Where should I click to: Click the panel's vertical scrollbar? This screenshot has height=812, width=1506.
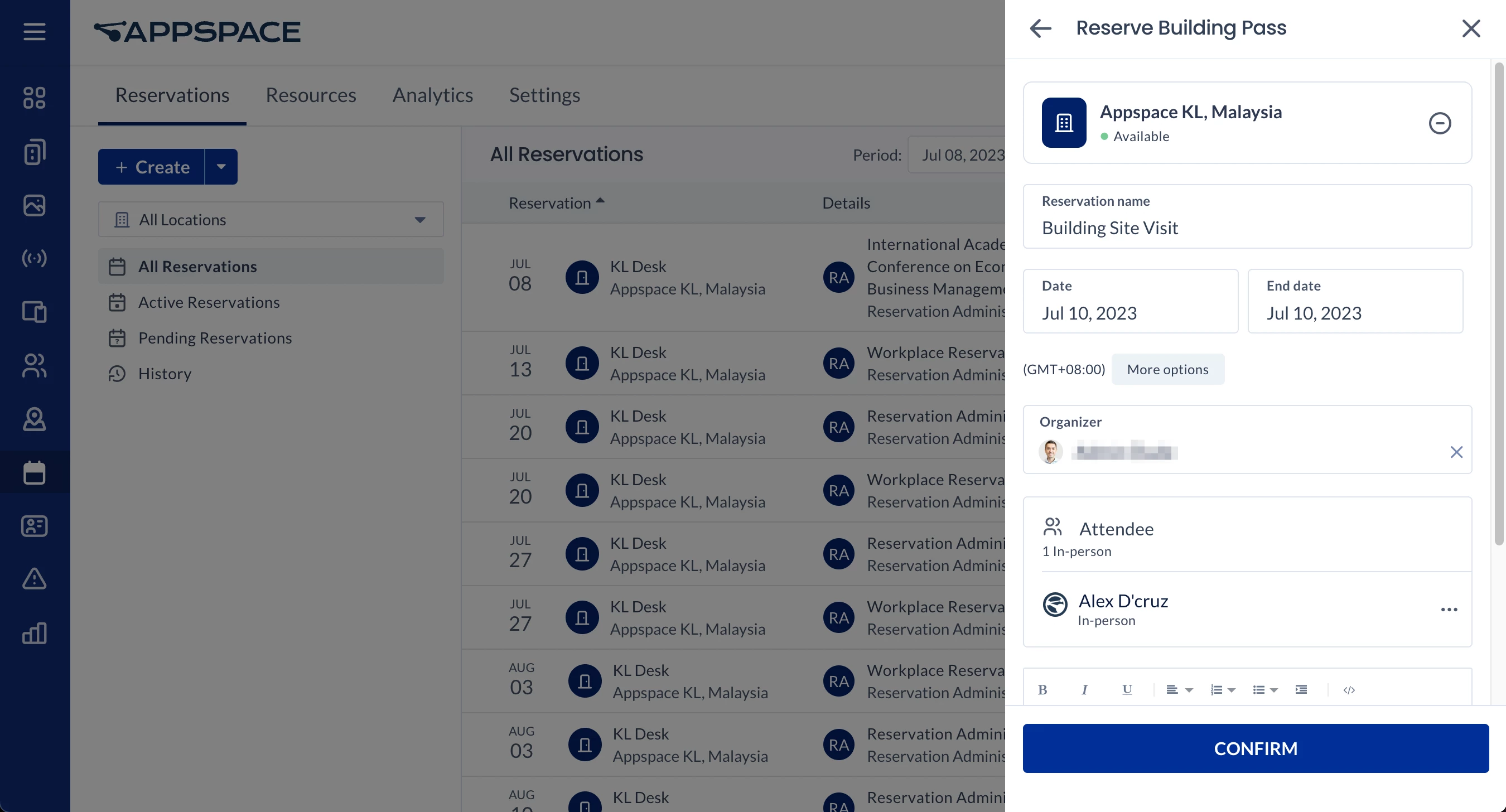pos(1498,304)
